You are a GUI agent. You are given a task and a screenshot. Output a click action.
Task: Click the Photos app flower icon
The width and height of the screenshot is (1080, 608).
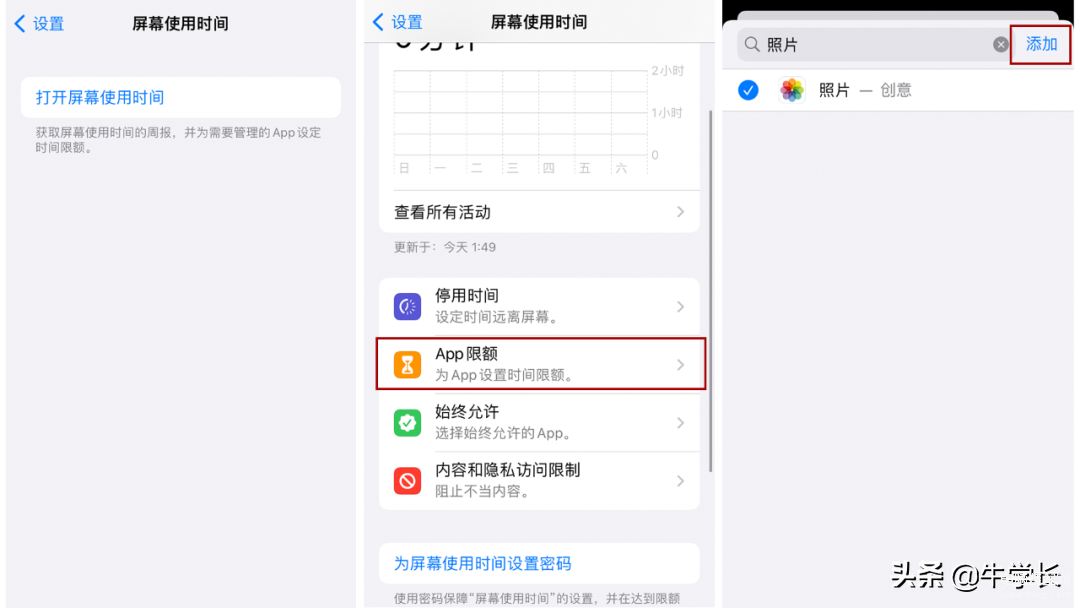pos(792,90)
